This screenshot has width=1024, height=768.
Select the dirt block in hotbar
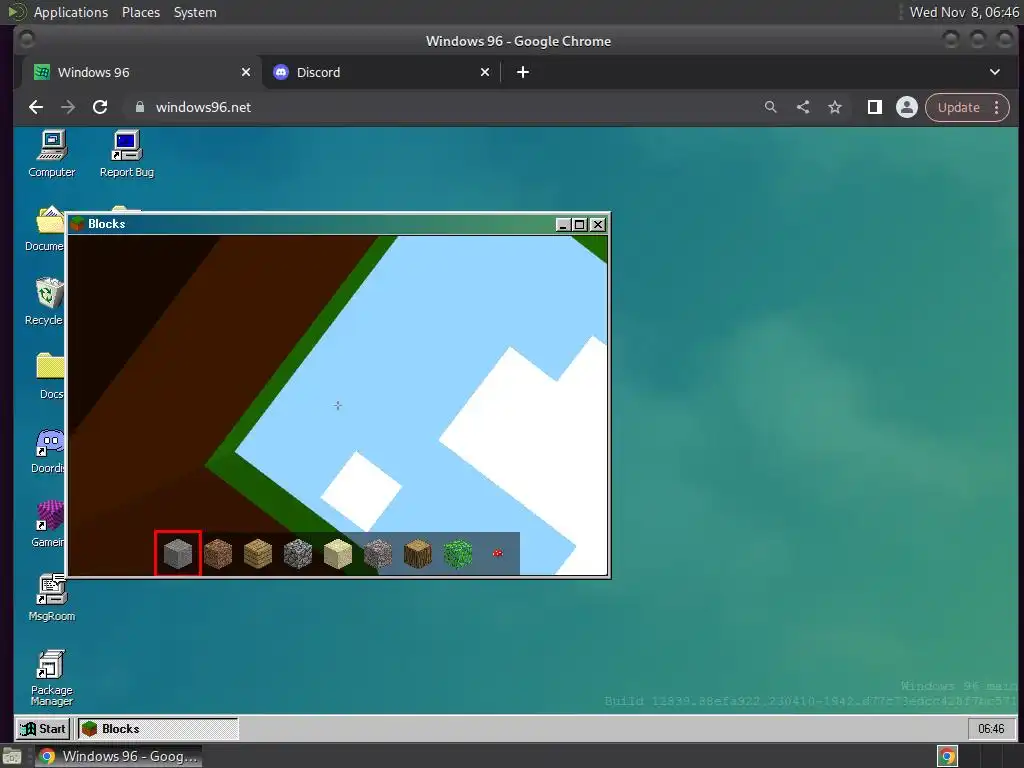[x=218, y=554]
